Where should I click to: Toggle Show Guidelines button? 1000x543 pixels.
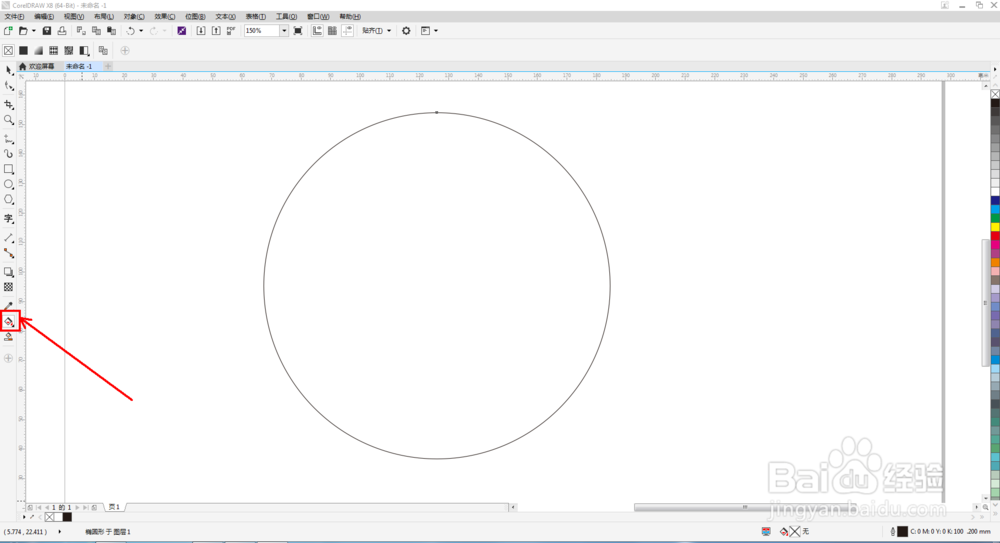(x=348, y=31)
